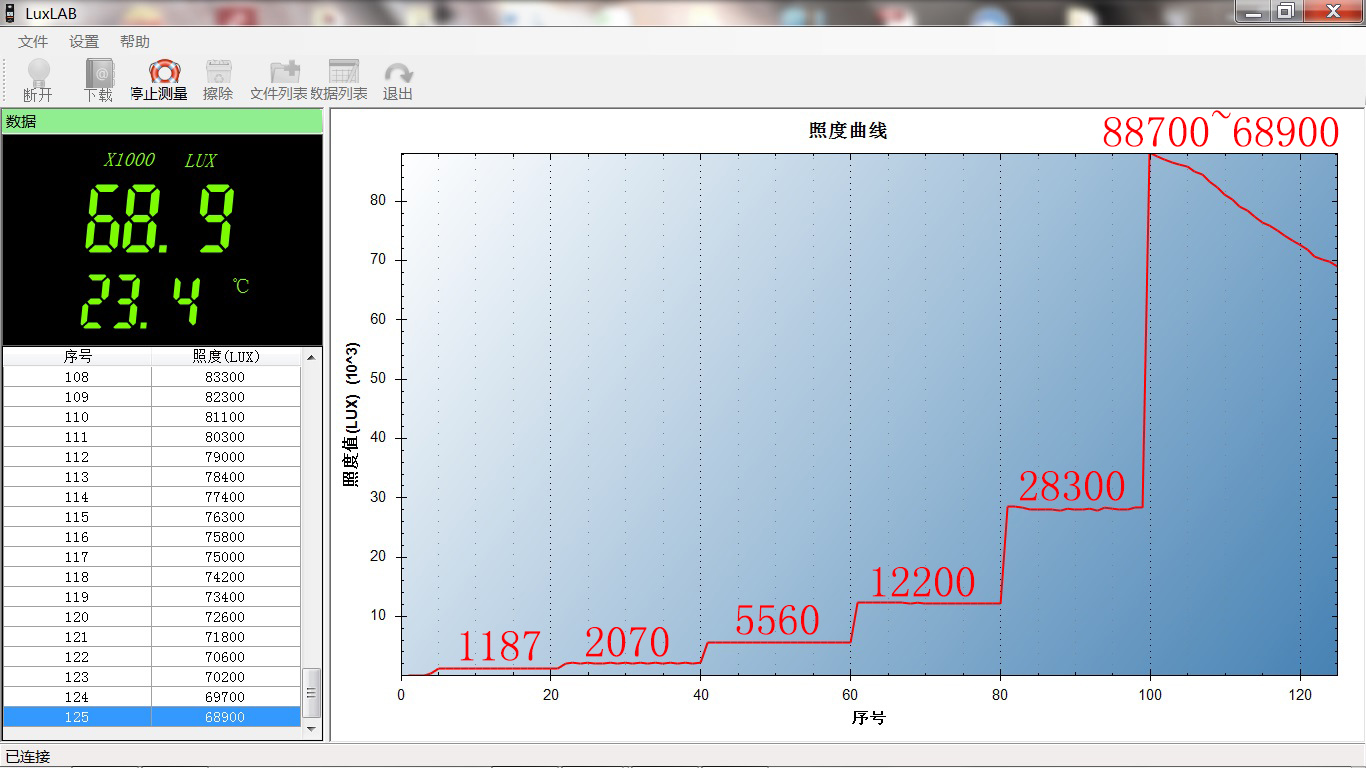Select the row with value 74200

[152, 577]
